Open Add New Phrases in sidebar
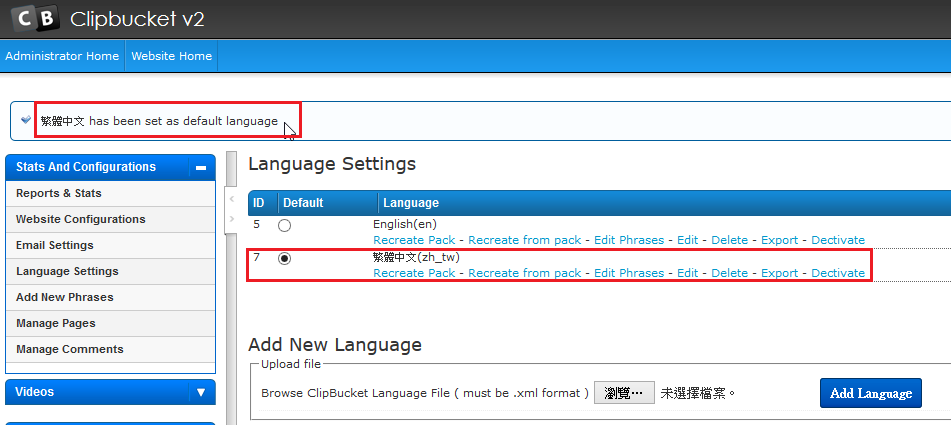This screenshot has width=951, height=425. pyautogui.click(x=110, y=298)
